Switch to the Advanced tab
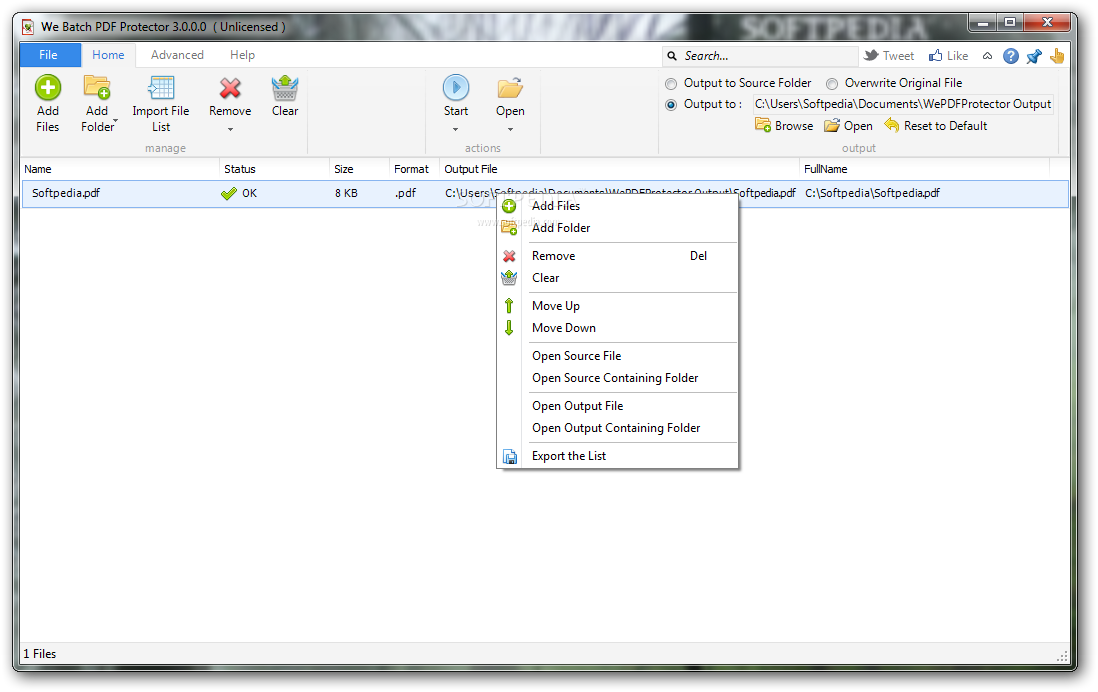This screenshot has height=692, width=1098. point(177,55)
